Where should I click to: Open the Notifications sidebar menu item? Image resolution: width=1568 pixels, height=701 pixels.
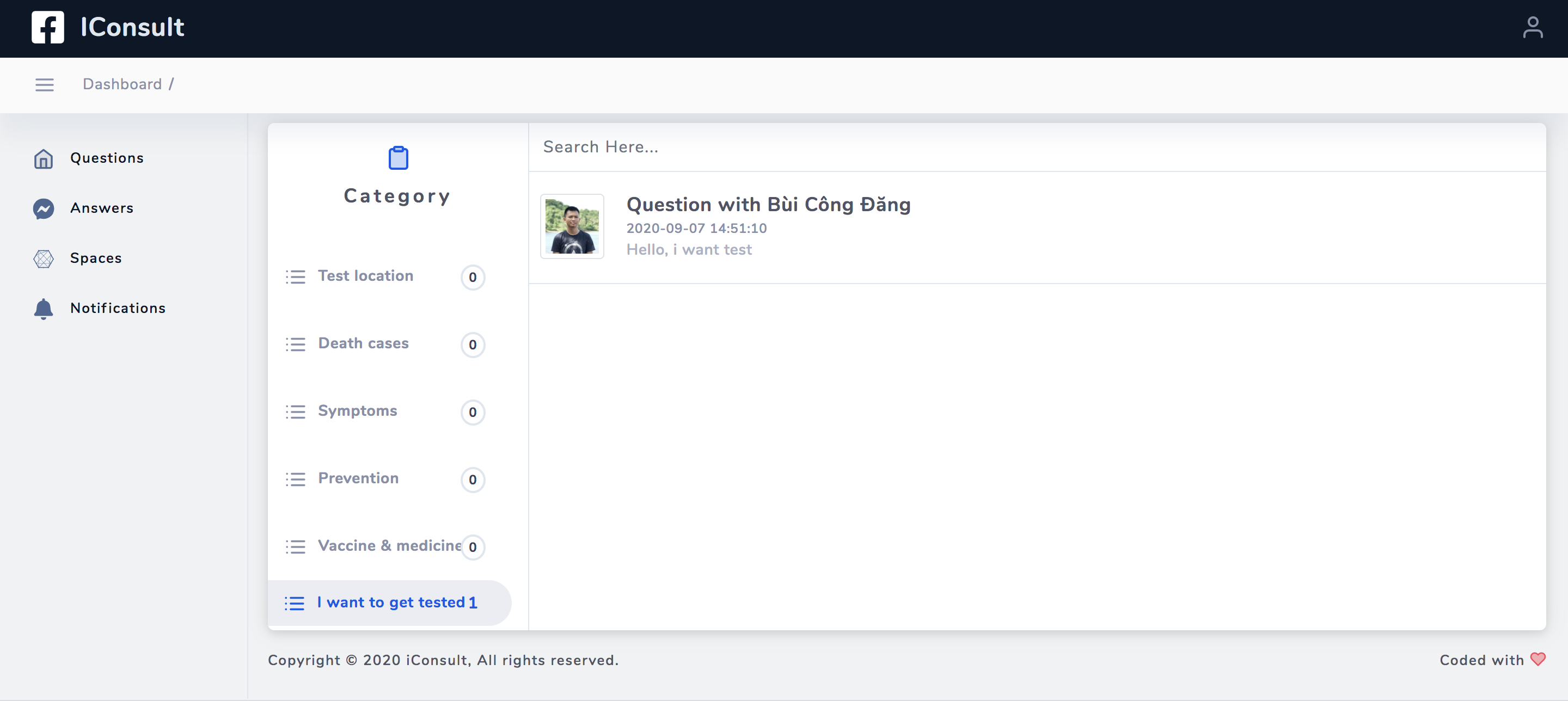pos(118,308)
